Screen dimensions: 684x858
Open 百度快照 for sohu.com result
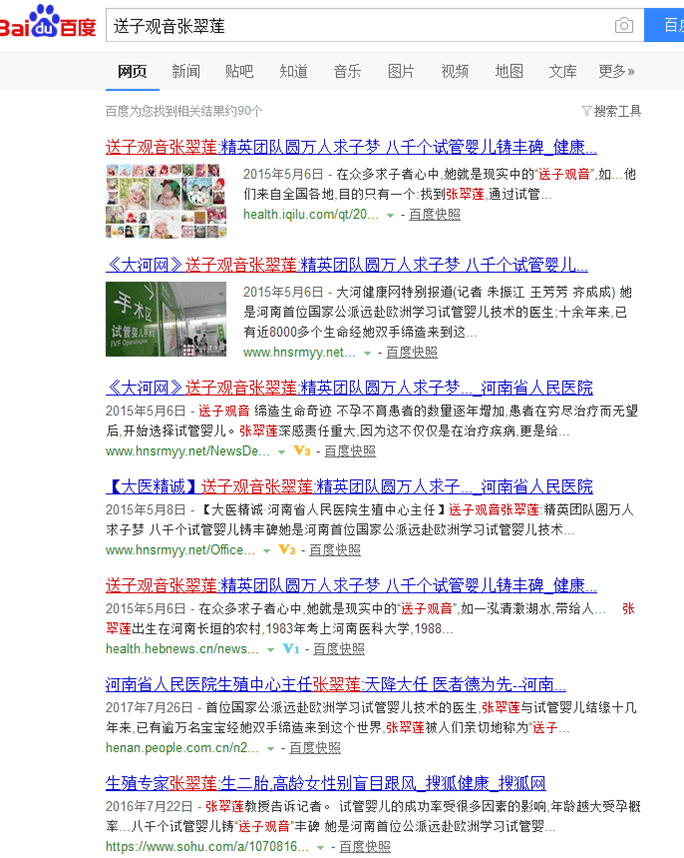(x=365, y=846)
